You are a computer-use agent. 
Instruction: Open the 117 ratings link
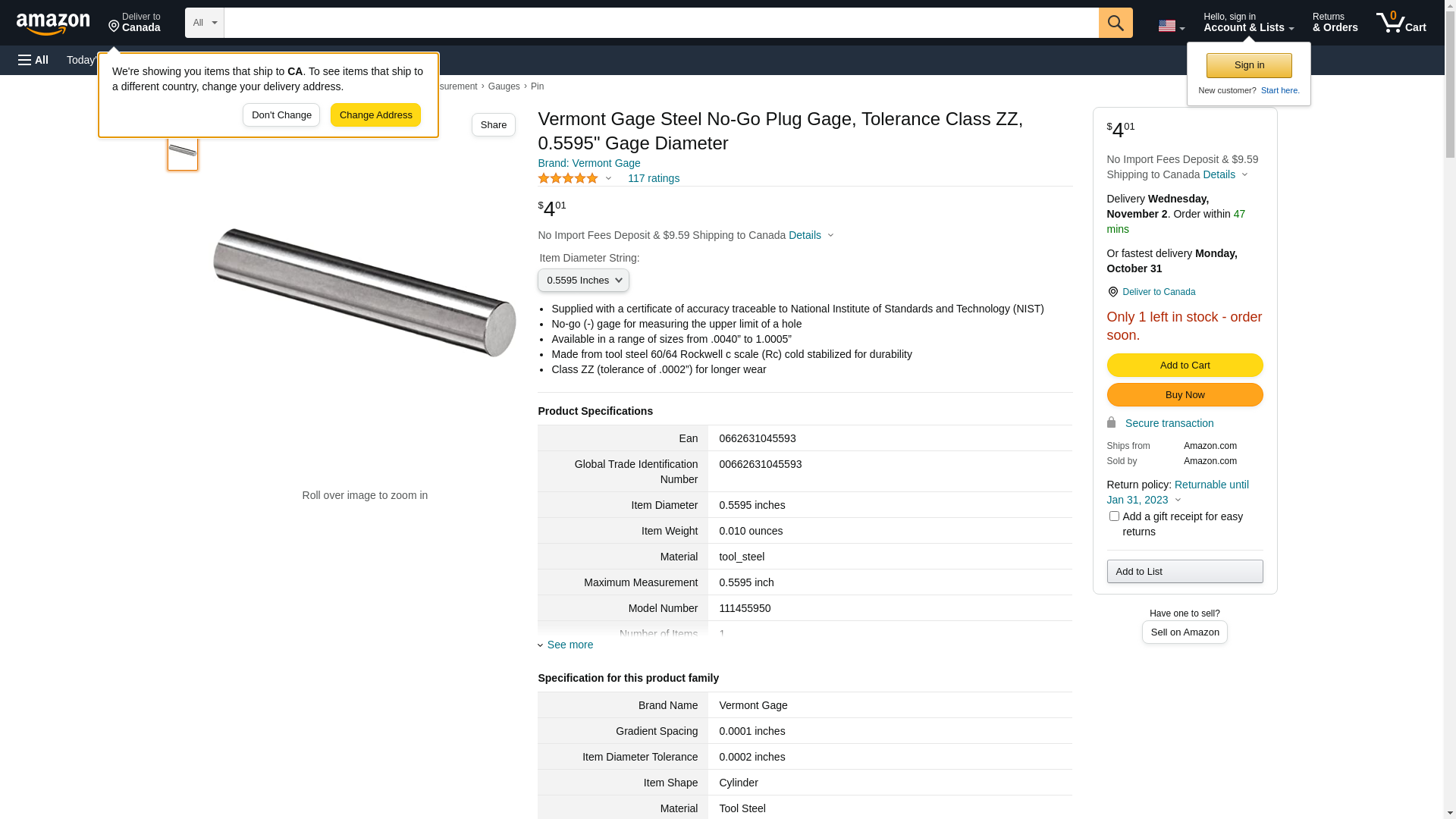pyautogui.click(x=653, y=178)
